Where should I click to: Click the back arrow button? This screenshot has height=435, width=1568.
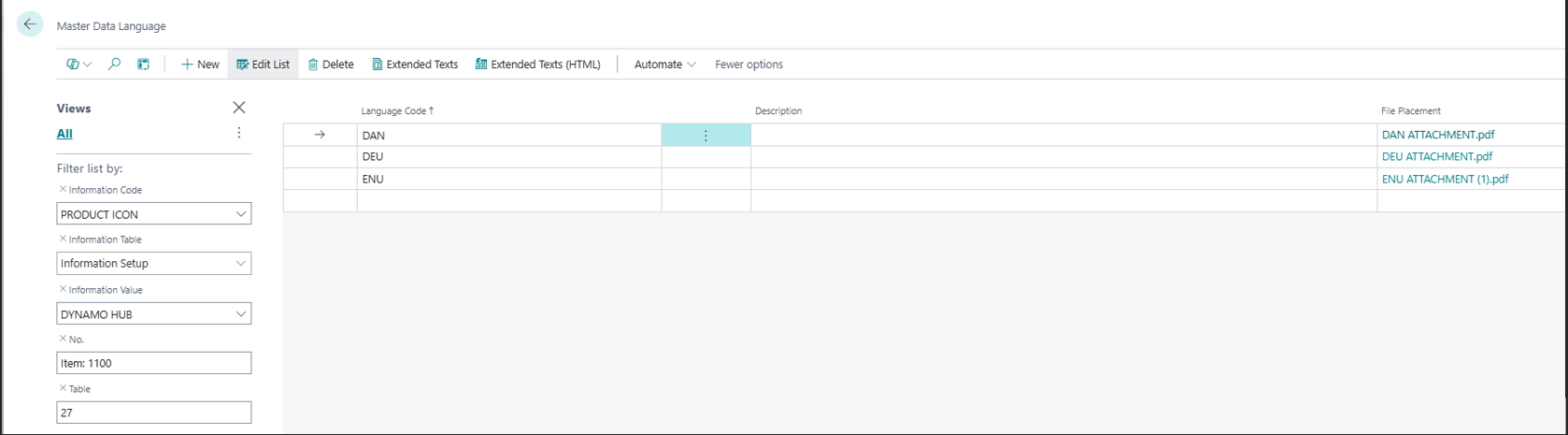tap(30, 25)
